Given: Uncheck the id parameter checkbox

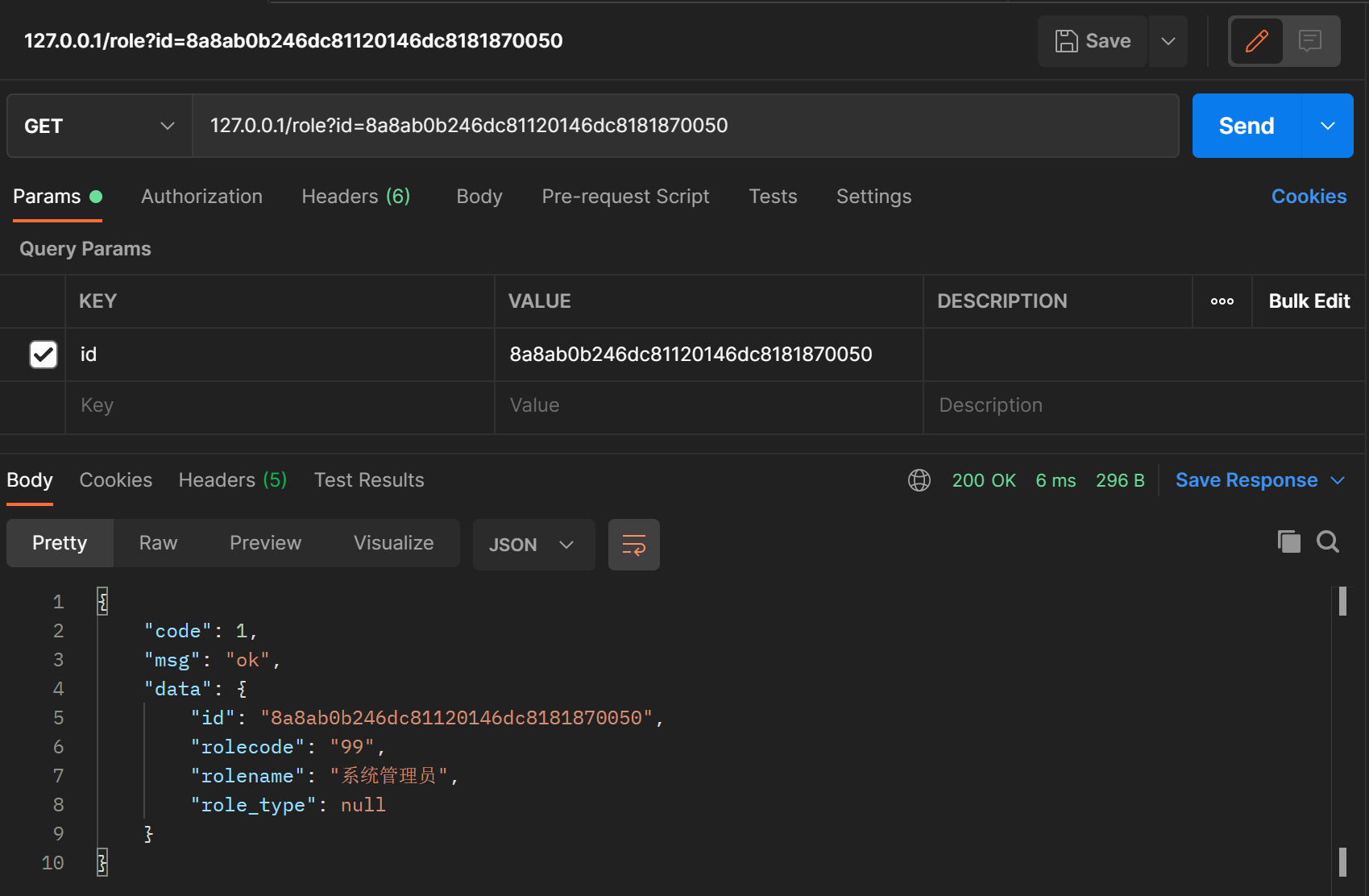Looking at the screenshot, I should click(x=44, y=355).
